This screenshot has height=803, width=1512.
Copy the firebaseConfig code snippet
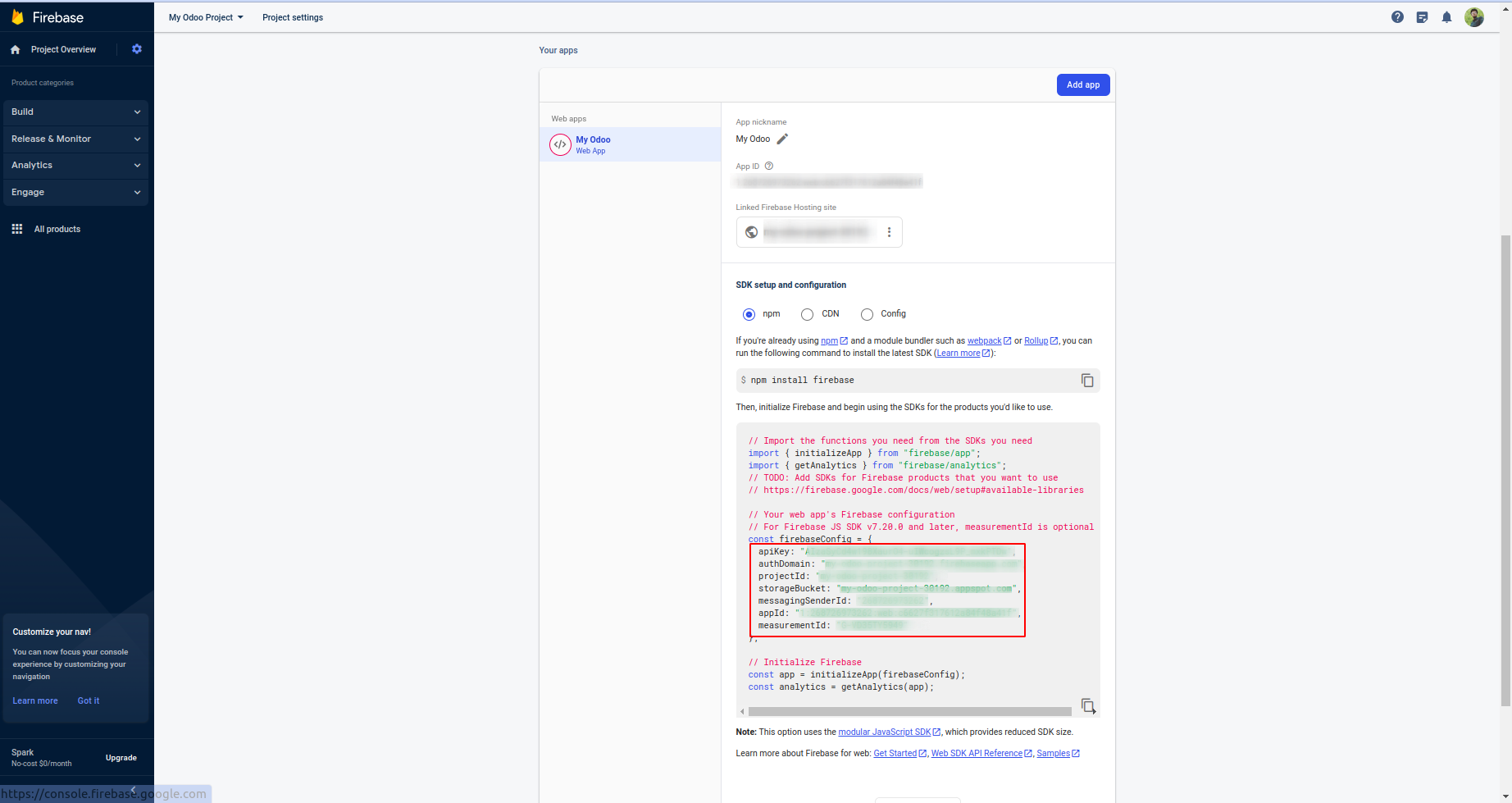point(1088,706)
